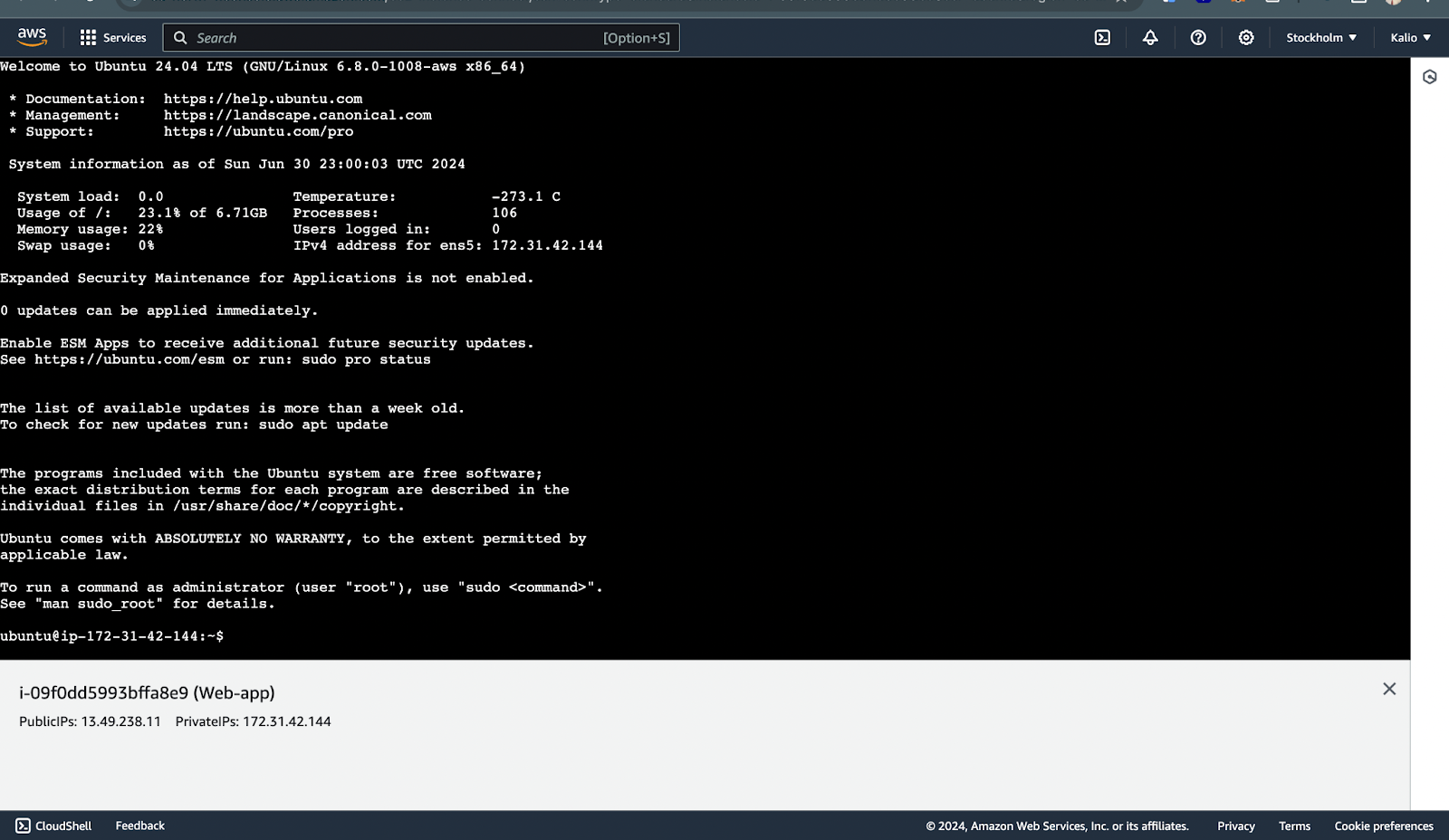Click the PublicIPs 13.49.238.11 text
The height and width of the screenshot is (840, 1449).
point(90,721)
